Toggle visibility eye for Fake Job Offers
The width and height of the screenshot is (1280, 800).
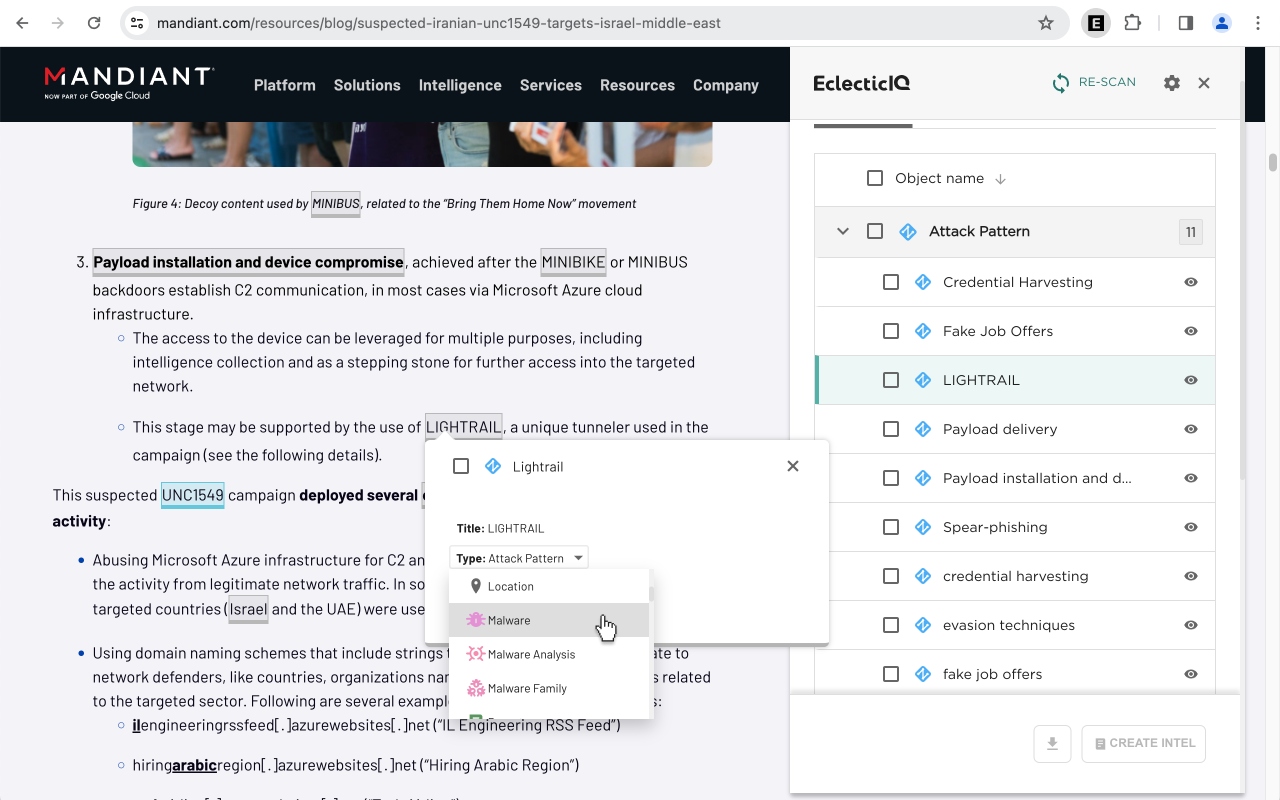(x=1191, y=331)
